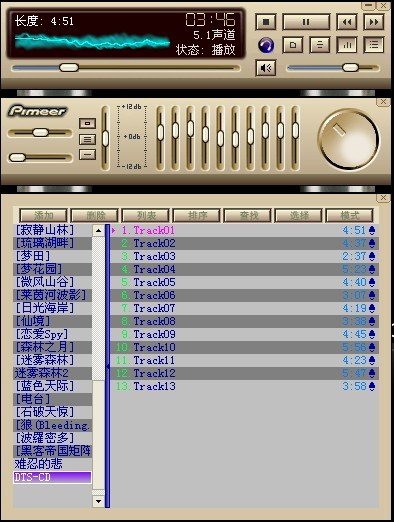Screen dimensions: 394x522
Task: Click the bell icon on Track12 row
Action: click(372, 373)
